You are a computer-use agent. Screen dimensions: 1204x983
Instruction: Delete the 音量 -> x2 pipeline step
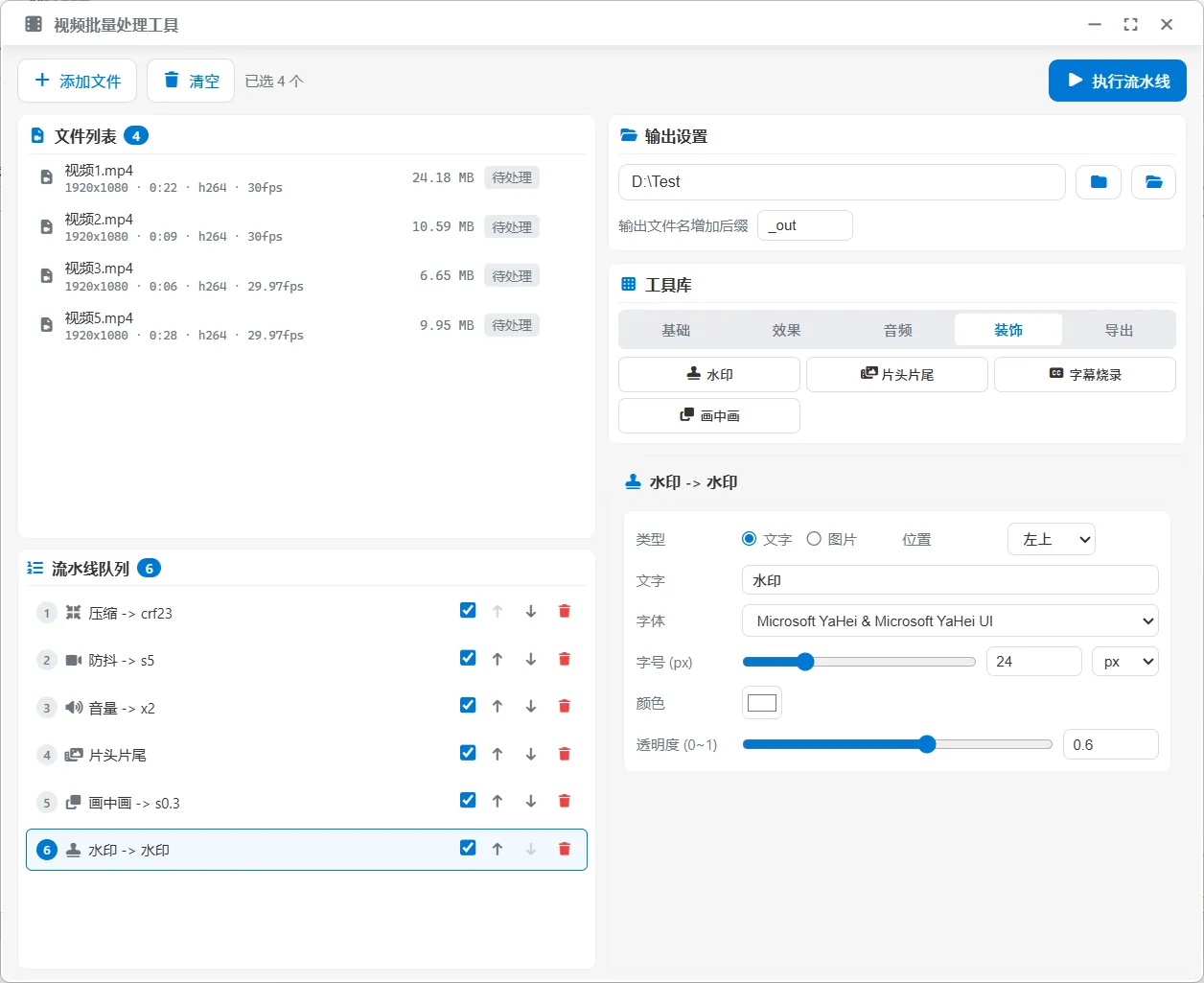(564, 707)
